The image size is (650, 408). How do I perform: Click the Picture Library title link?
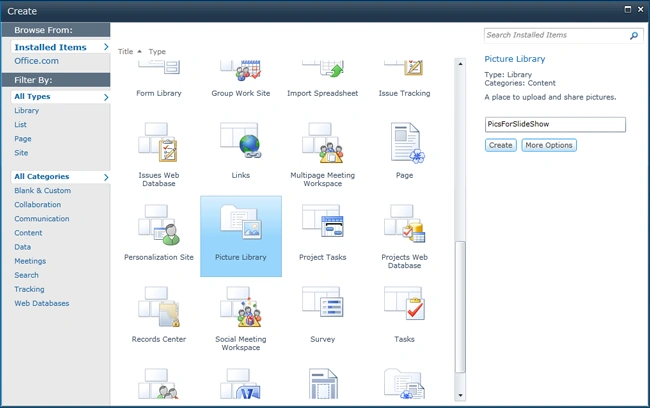click(515, 59)
